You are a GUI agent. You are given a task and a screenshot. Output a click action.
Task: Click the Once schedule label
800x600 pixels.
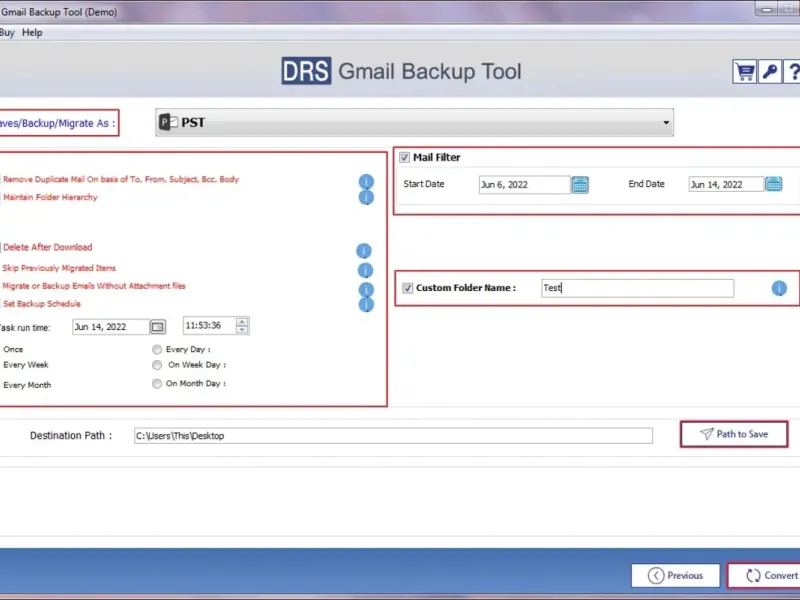coord(13,349)
